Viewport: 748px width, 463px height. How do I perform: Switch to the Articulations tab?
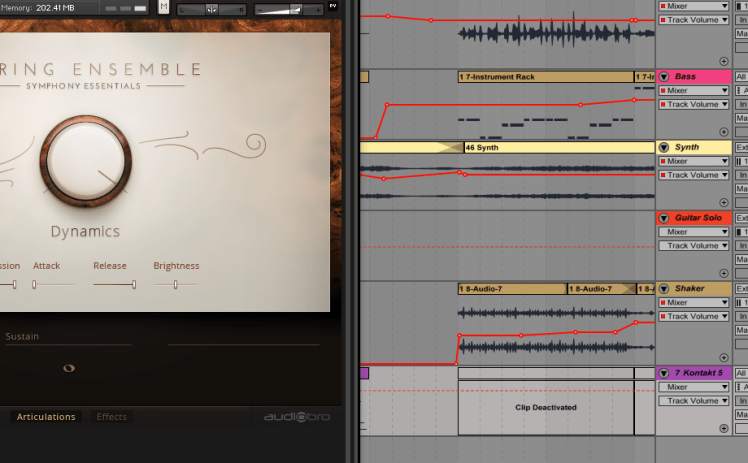46,417
